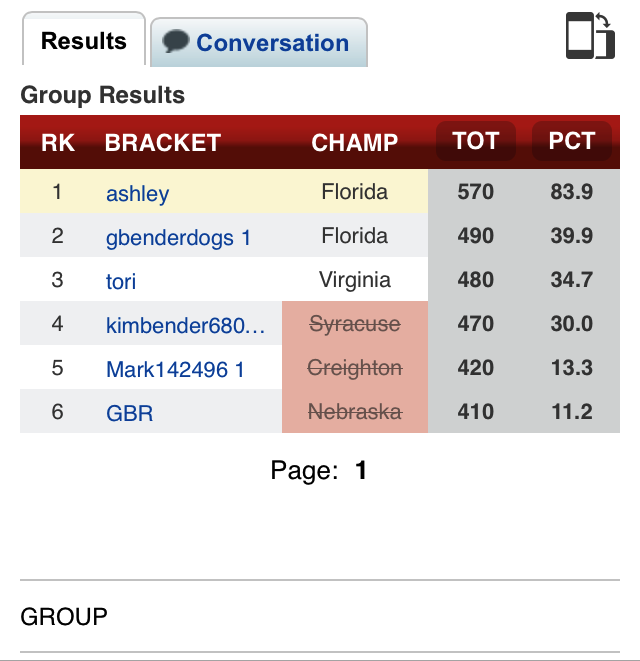This screenshot has height=661, width=640.
Task: Open the kimbender680 bracket link
Action: click(185, 325)
